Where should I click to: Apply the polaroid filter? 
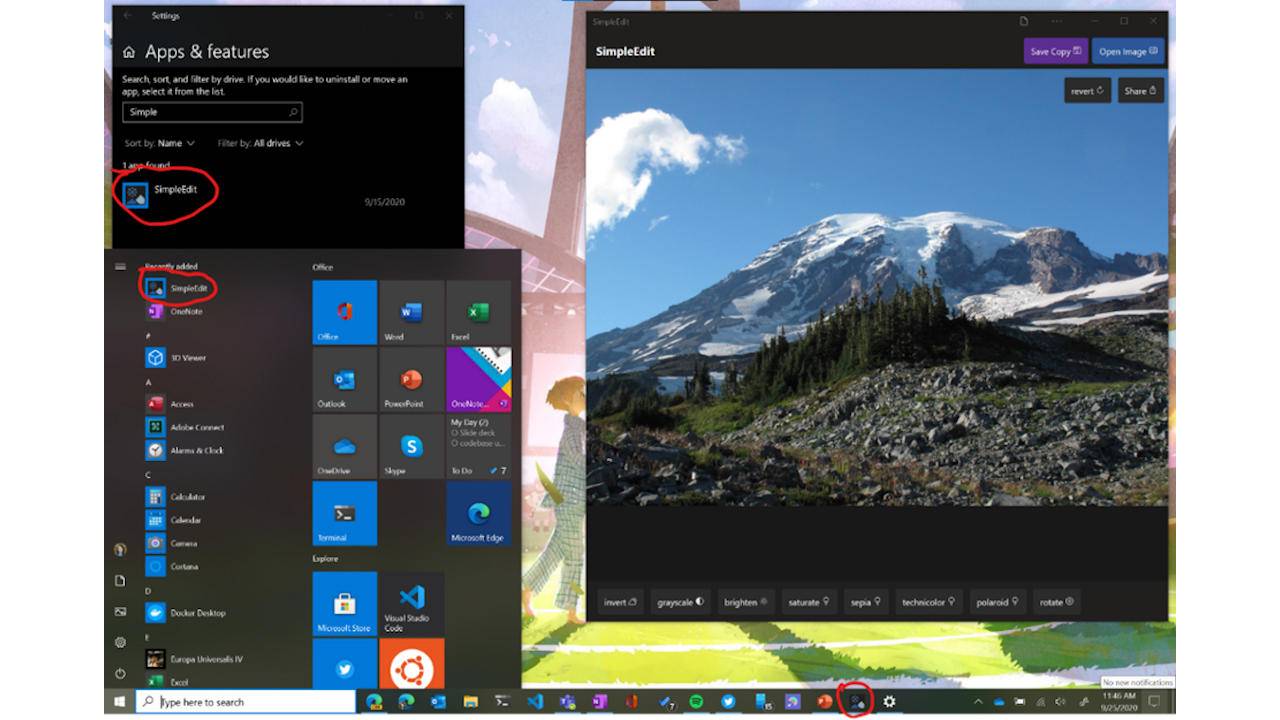pos(998,602)
